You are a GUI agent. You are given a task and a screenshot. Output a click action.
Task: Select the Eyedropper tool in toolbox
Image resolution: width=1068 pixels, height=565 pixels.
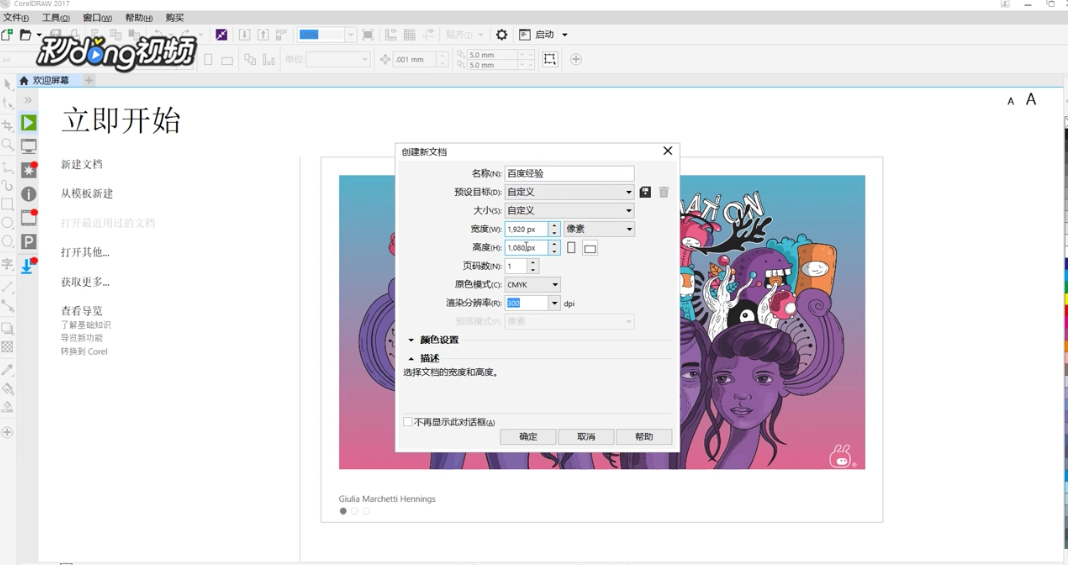(7, 370)
